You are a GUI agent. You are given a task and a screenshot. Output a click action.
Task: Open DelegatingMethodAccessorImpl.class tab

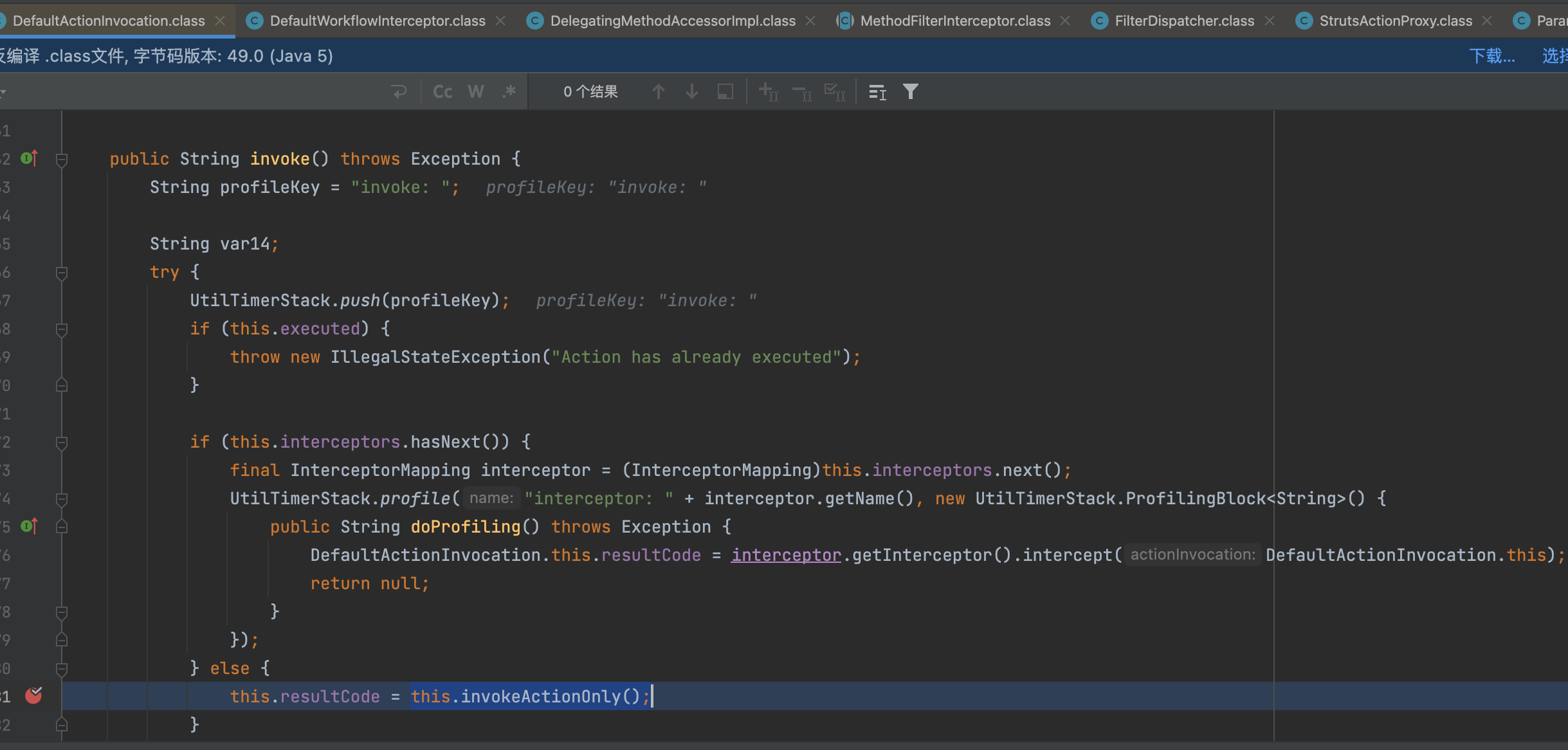click(673, 21)
